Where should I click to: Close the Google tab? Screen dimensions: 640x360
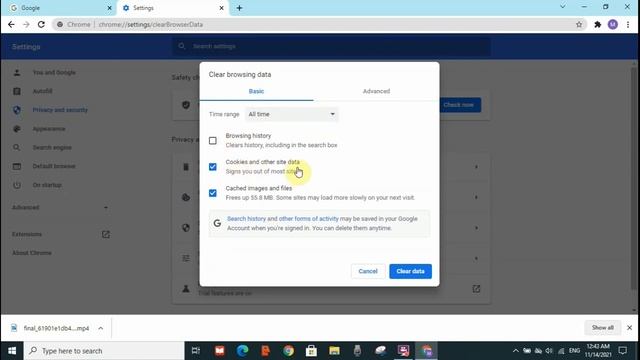109,8
